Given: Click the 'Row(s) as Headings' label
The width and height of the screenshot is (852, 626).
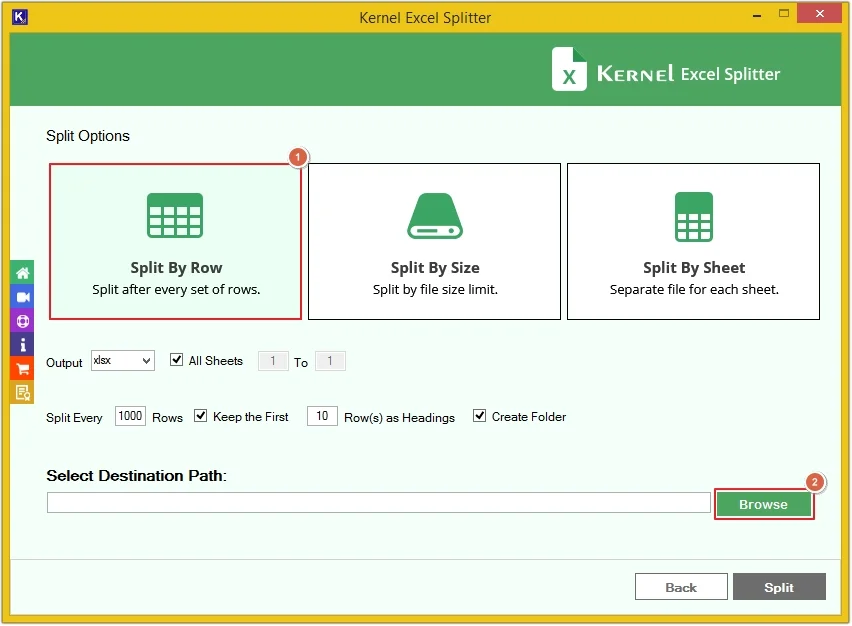Looking at the screenshot, I should 399,418.
